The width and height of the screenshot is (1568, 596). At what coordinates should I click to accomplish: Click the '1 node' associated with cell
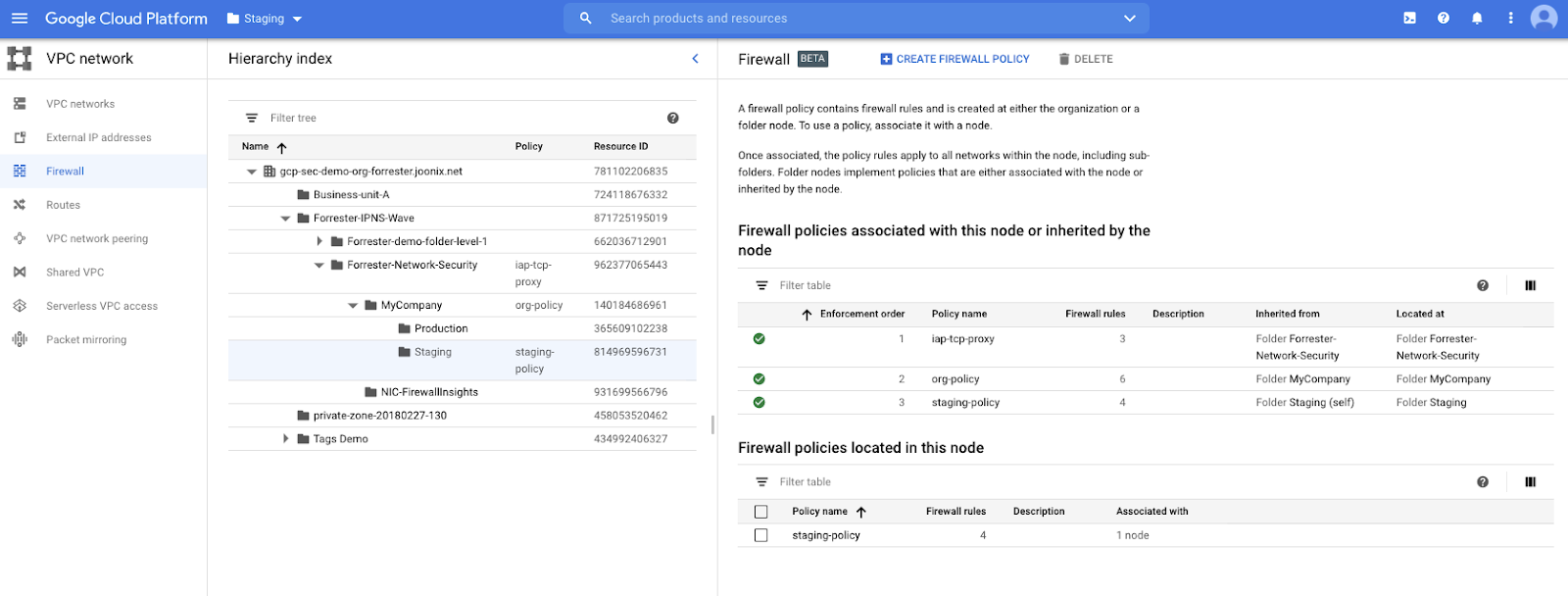point(1133,535)
